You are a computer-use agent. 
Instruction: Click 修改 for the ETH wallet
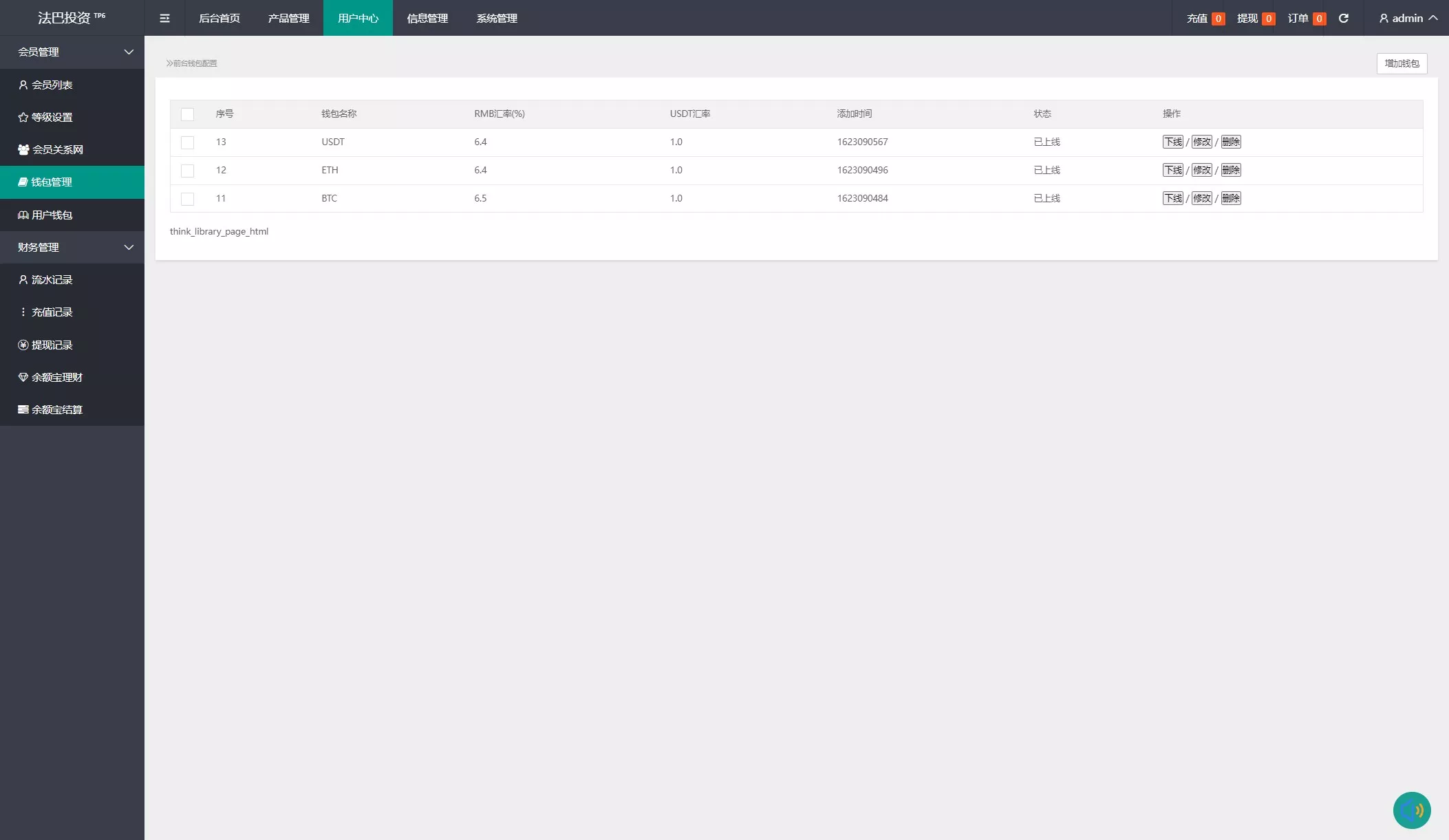[1201, 170]
